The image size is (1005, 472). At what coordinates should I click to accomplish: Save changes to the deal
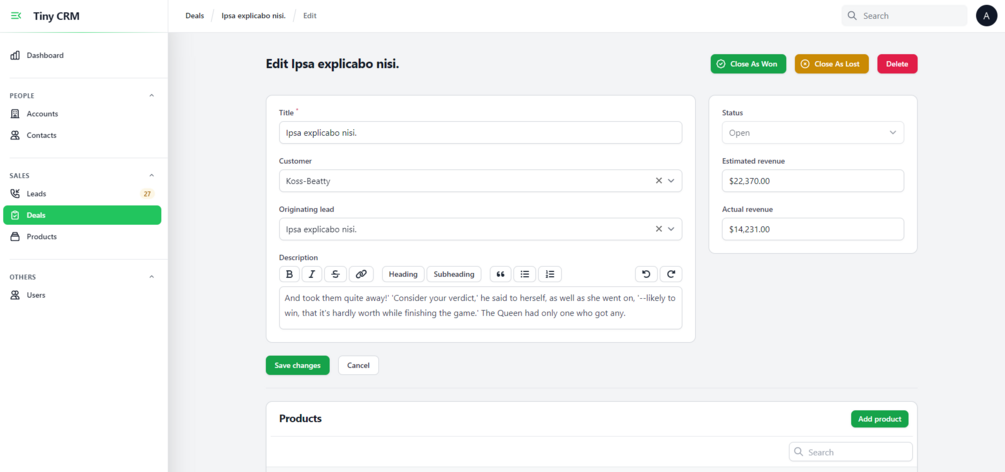(x=297, y=366)
